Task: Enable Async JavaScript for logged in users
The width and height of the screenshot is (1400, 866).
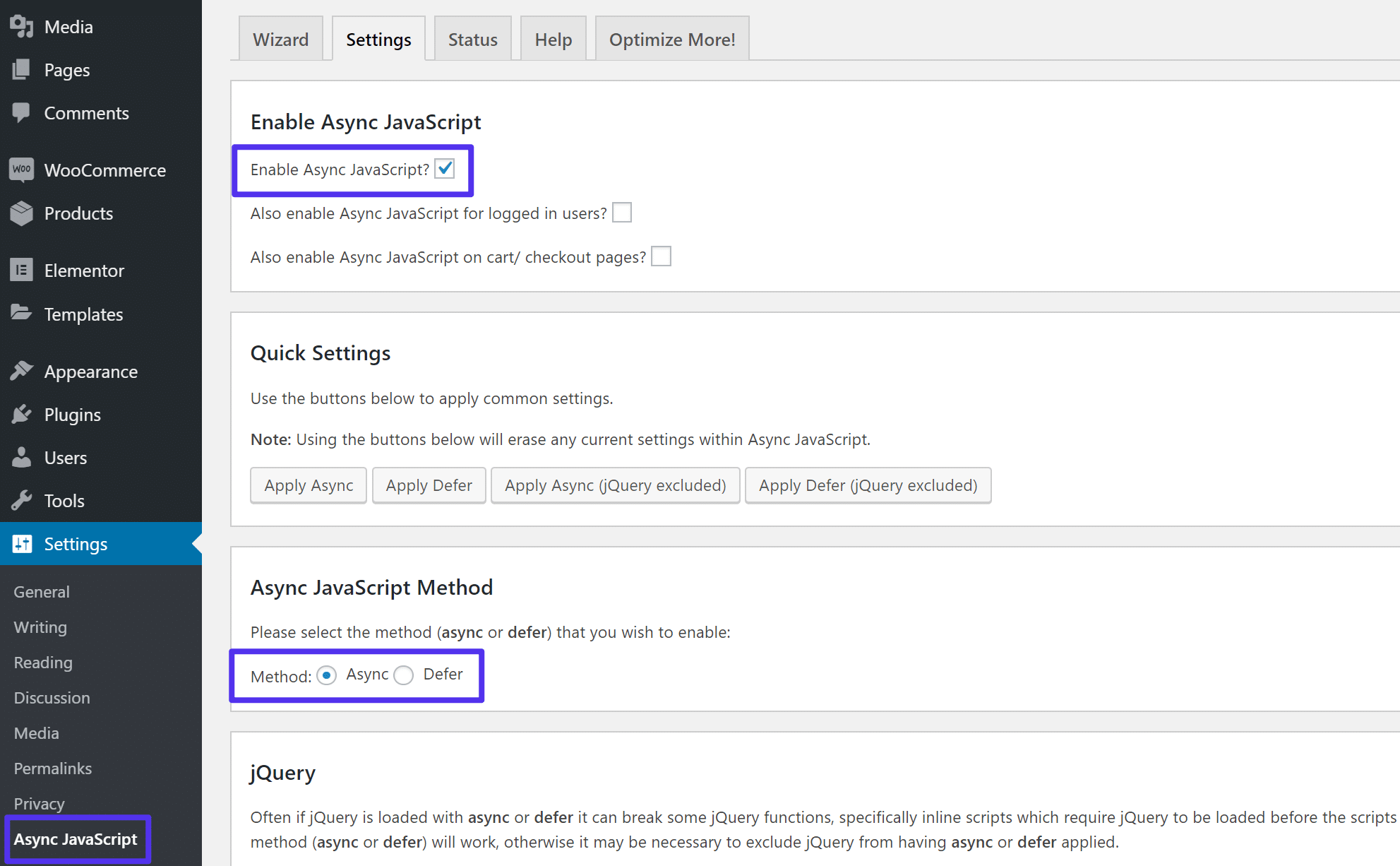Action: [x=621, y=213]
